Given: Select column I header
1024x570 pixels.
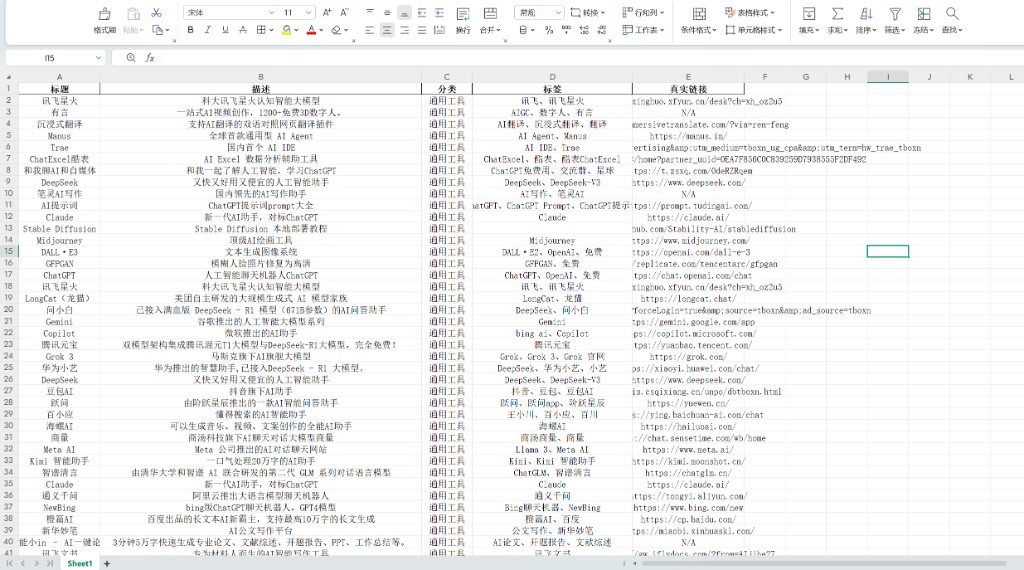Looking at the screenshot, I should (x=888, y=77).
